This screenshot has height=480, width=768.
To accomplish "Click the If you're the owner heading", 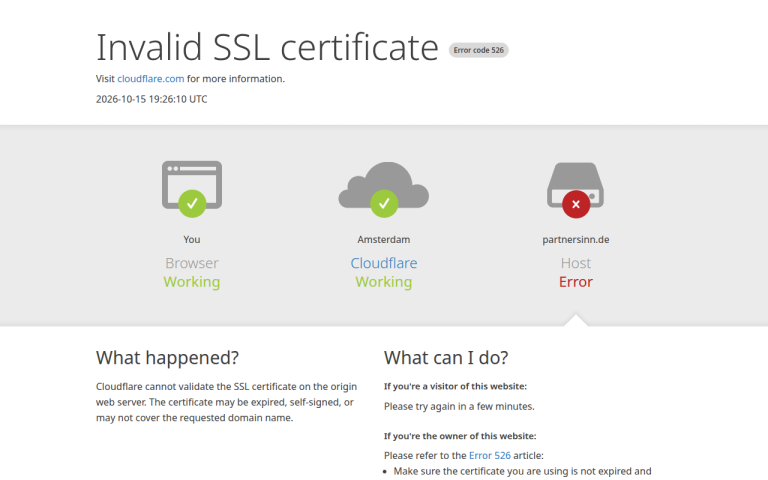I will 460,436.
